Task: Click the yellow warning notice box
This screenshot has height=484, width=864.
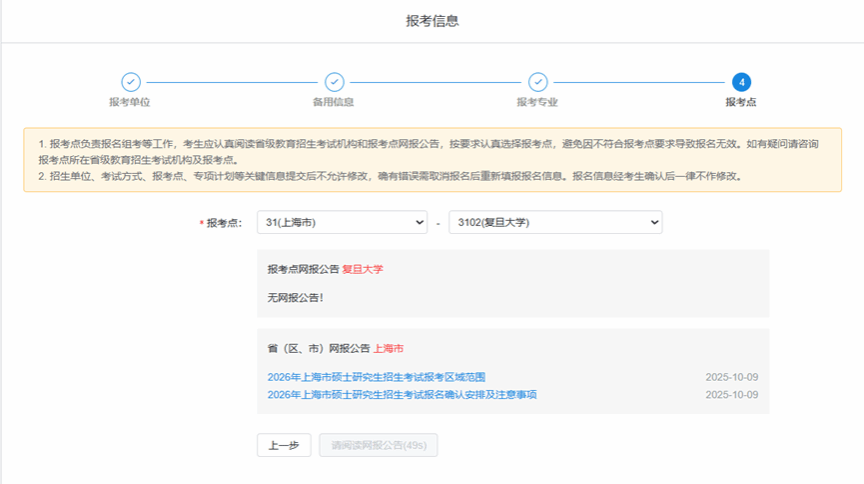Action: (432, 159)
